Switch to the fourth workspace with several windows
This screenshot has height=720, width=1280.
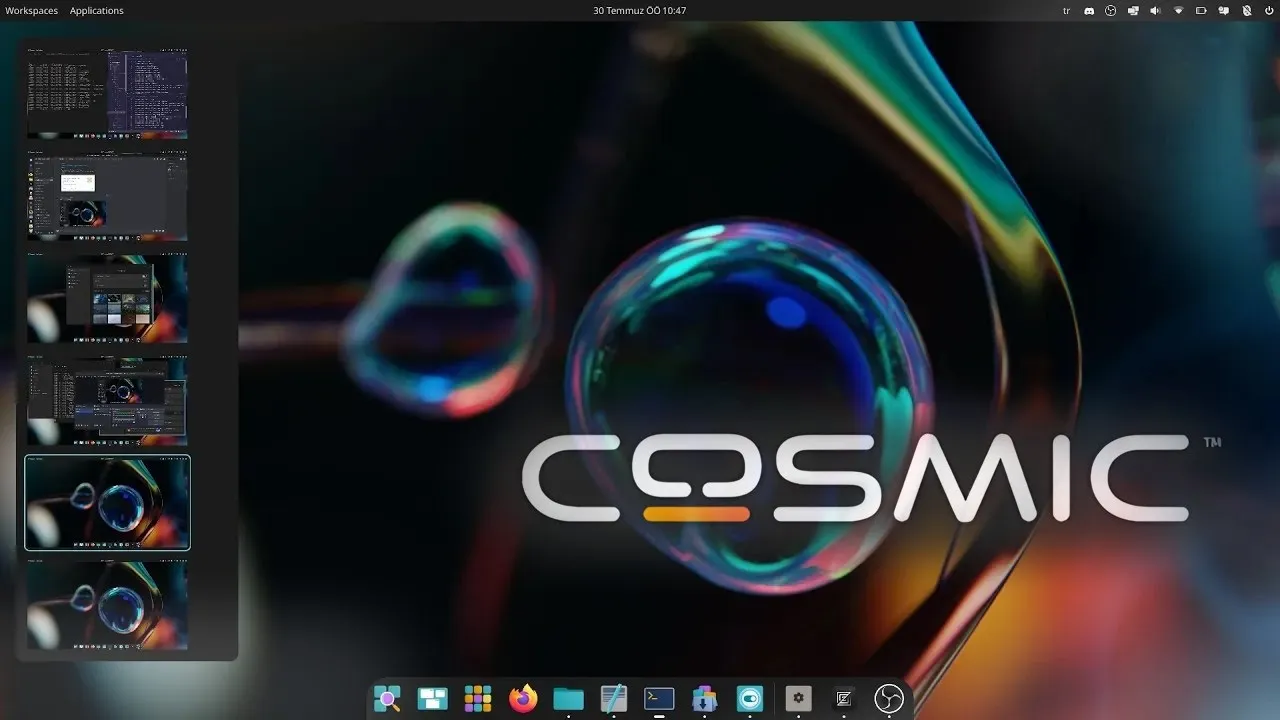pyautogui.click(x=107, y=400)
